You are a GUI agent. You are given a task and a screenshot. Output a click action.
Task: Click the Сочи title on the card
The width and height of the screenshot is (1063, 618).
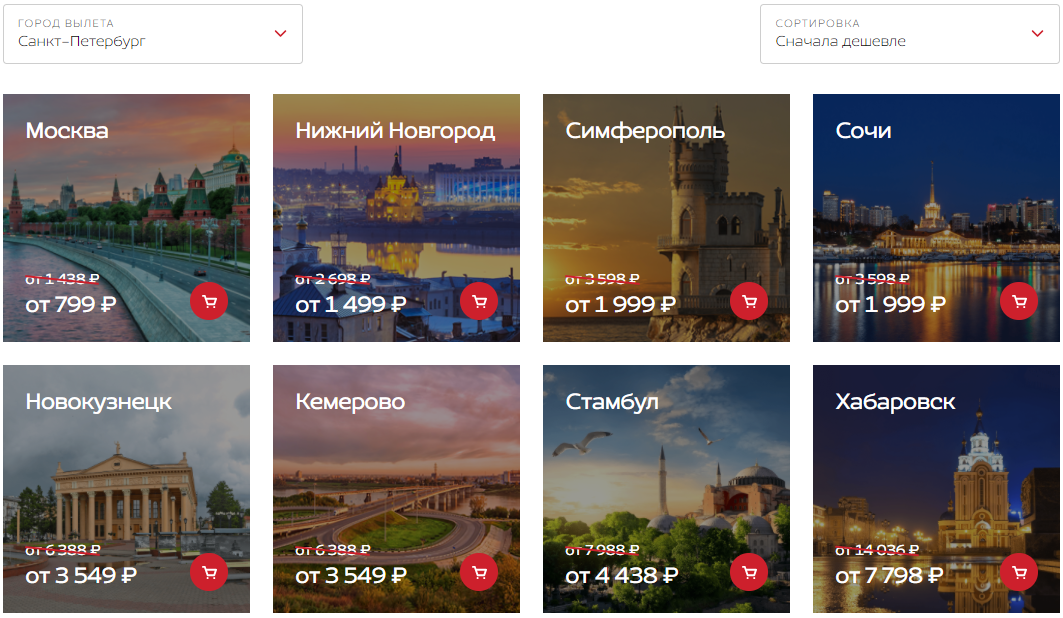863,130
